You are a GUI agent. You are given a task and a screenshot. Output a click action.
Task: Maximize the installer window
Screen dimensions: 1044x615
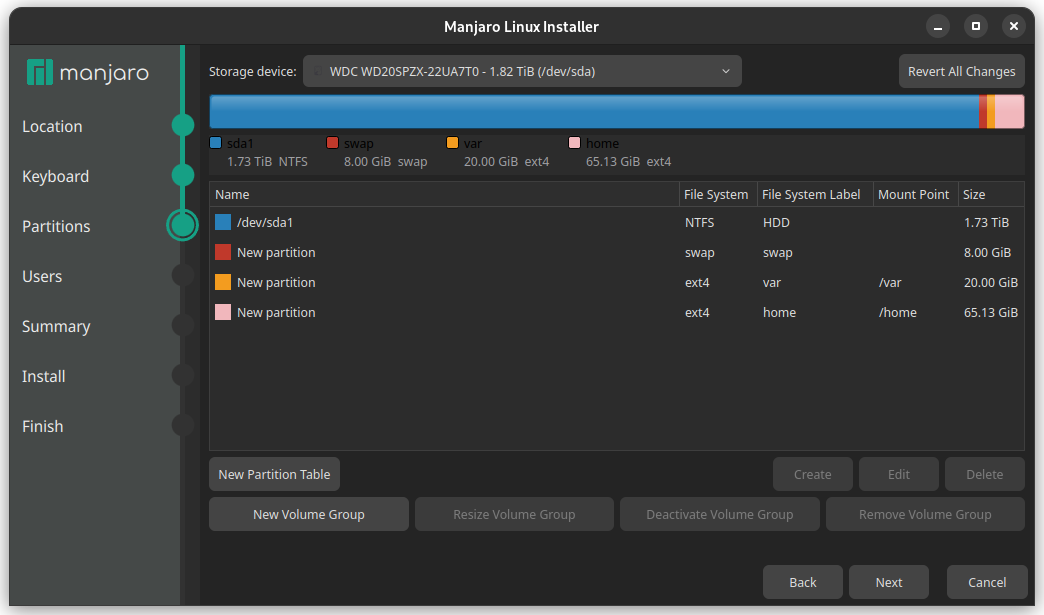975,26
